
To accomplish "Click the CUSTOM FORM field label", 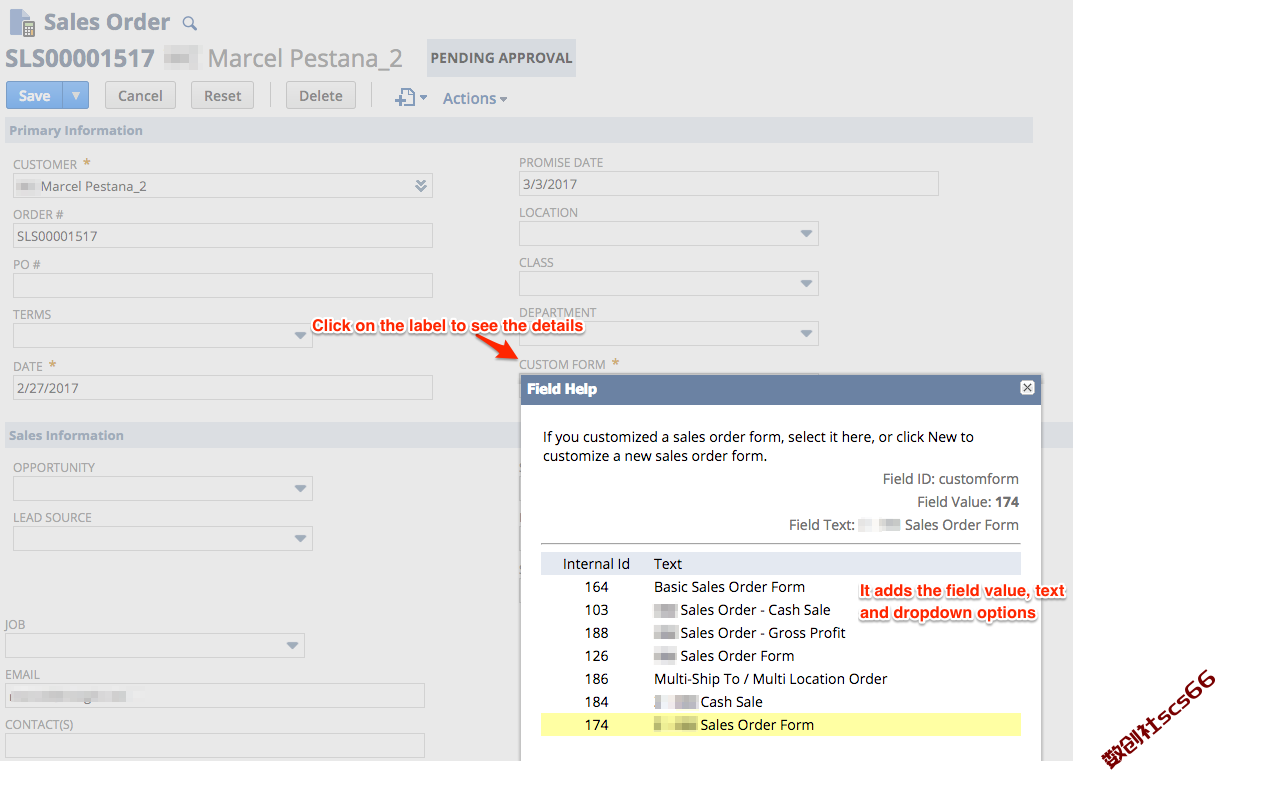I will tap(562, 365).
